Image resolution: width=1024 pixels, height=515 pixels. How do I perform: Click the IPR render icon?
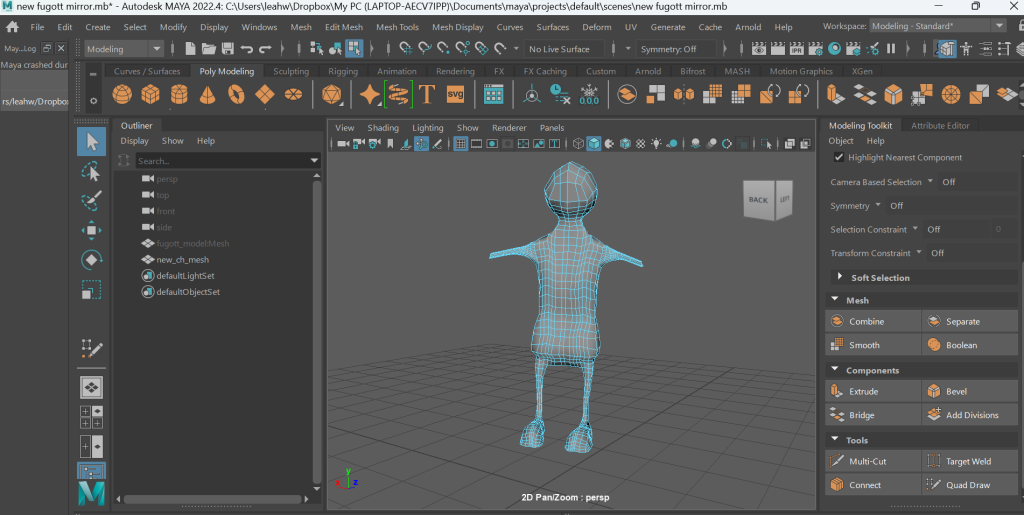796,49
